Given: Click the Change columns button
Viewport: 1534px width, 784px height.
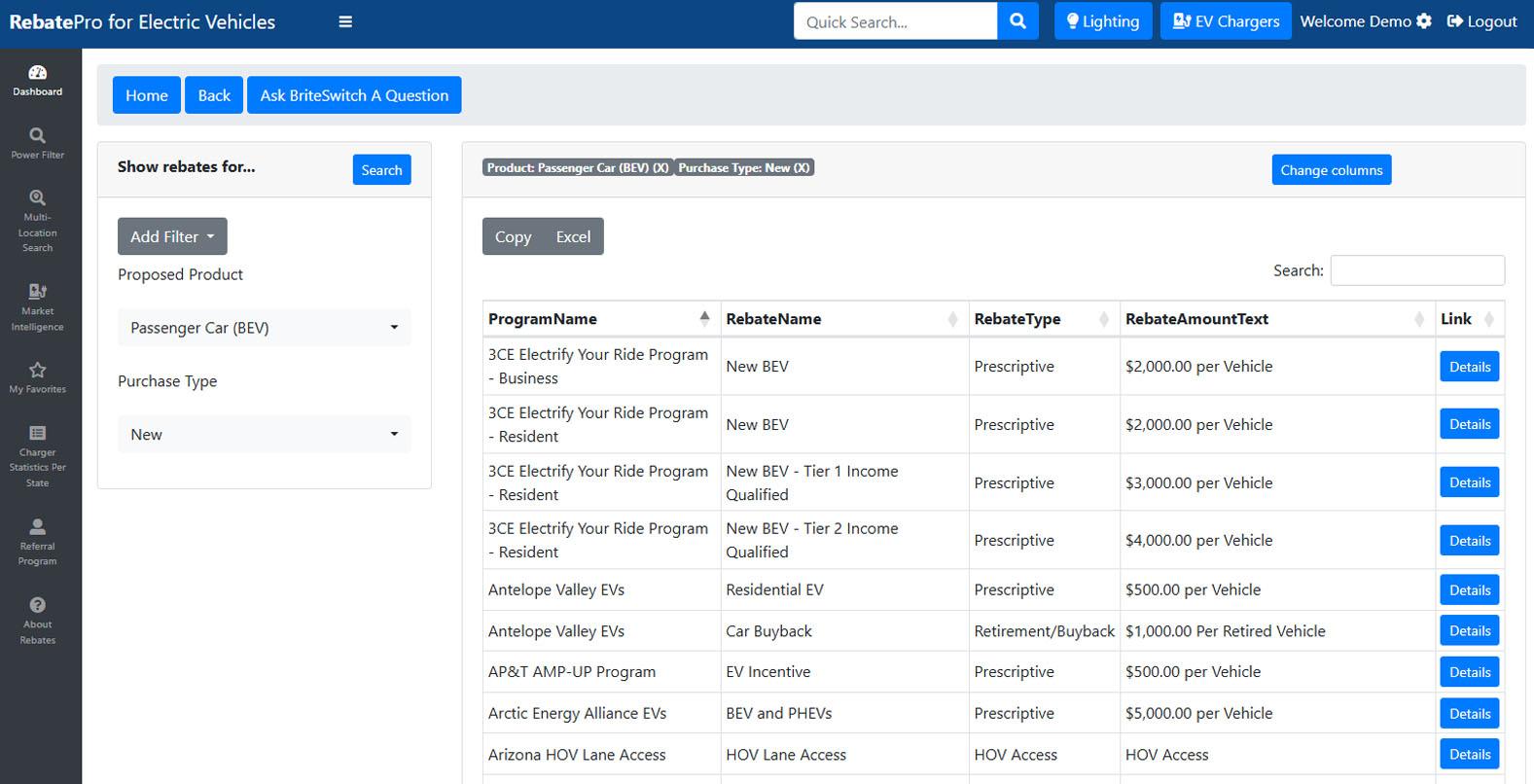Looking at the screenshot, I should [1331, 170].
